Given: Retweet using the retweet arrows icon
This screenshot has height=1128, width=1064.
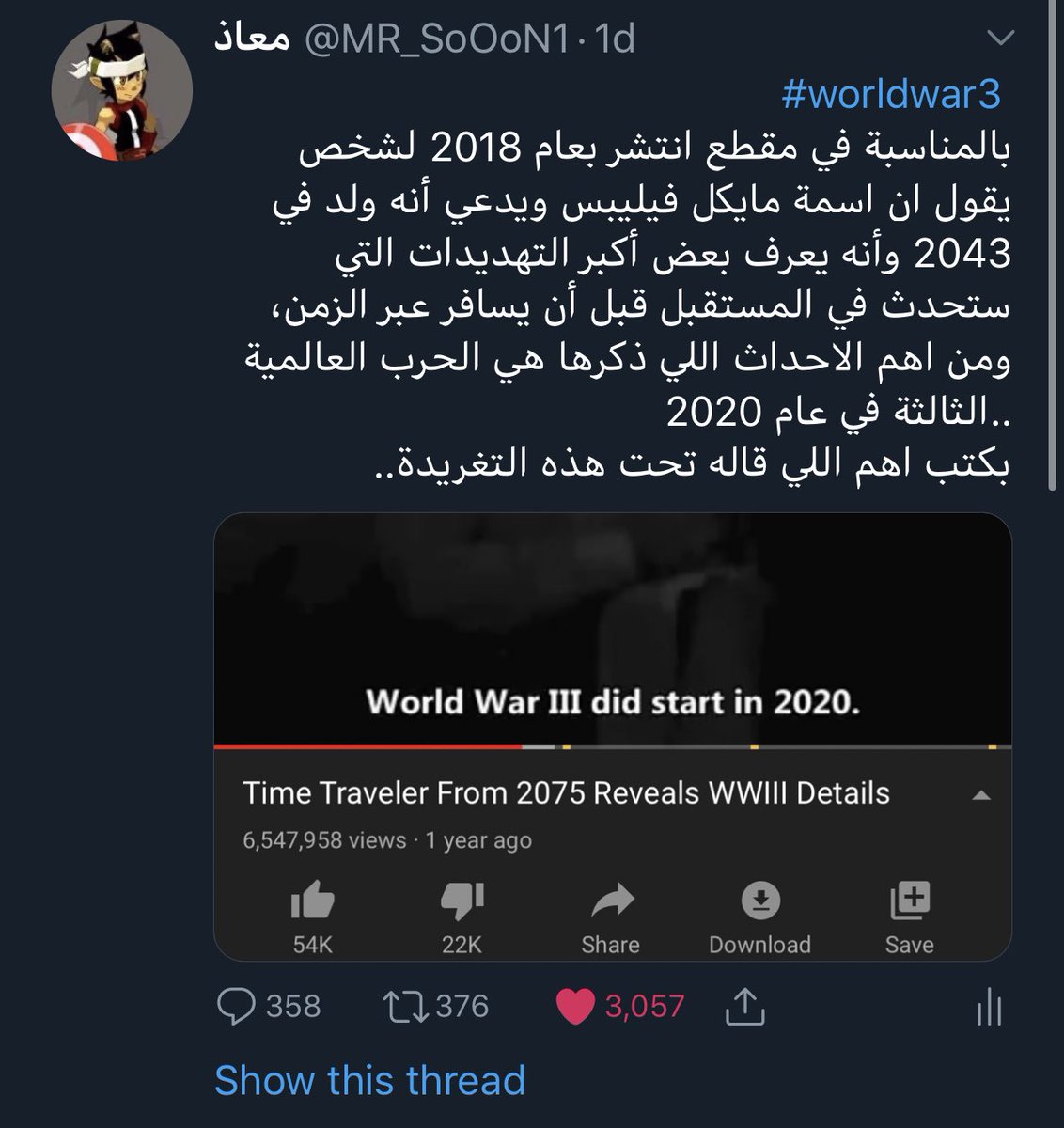Looking at the screenshot, I should tap(406, 1007).
